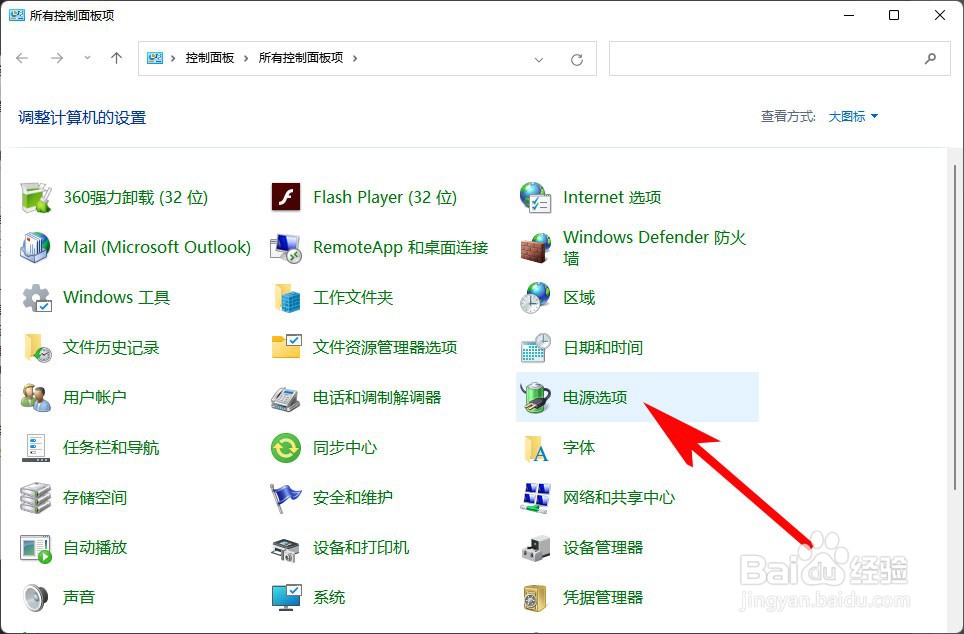Image resolution: width=964 pixels, height=634 pixels.
Task: Open the Windows 工具 gear icon
Action: tap(37, 298)
